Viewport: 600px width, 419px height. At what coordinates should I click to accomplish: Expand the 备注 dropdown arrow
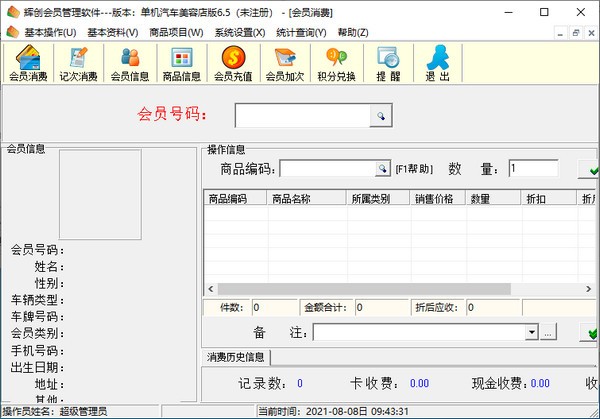coord(532,332)
